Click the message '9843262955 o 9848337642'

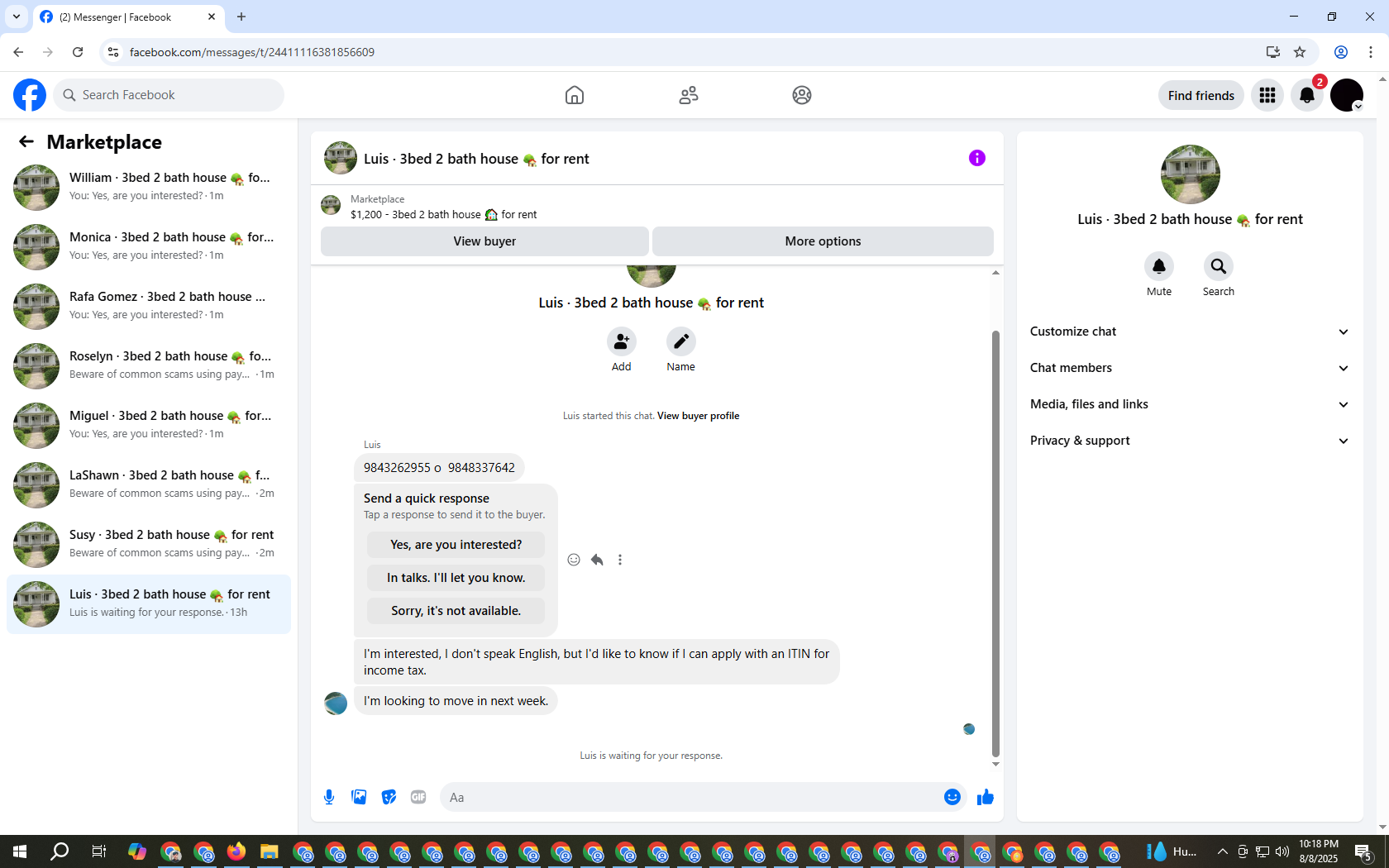[439, 468]
